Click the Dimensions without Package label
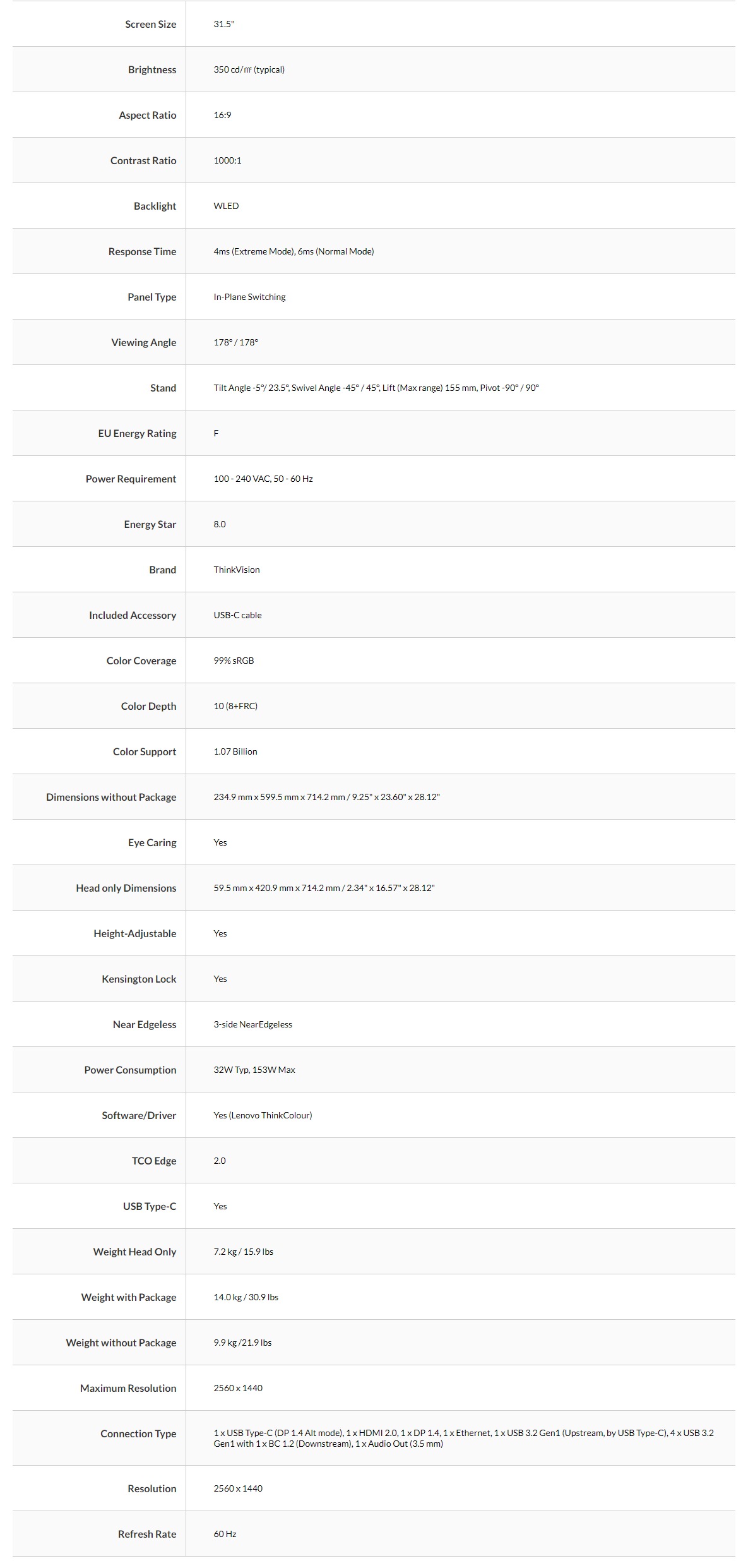 point(111,797)
